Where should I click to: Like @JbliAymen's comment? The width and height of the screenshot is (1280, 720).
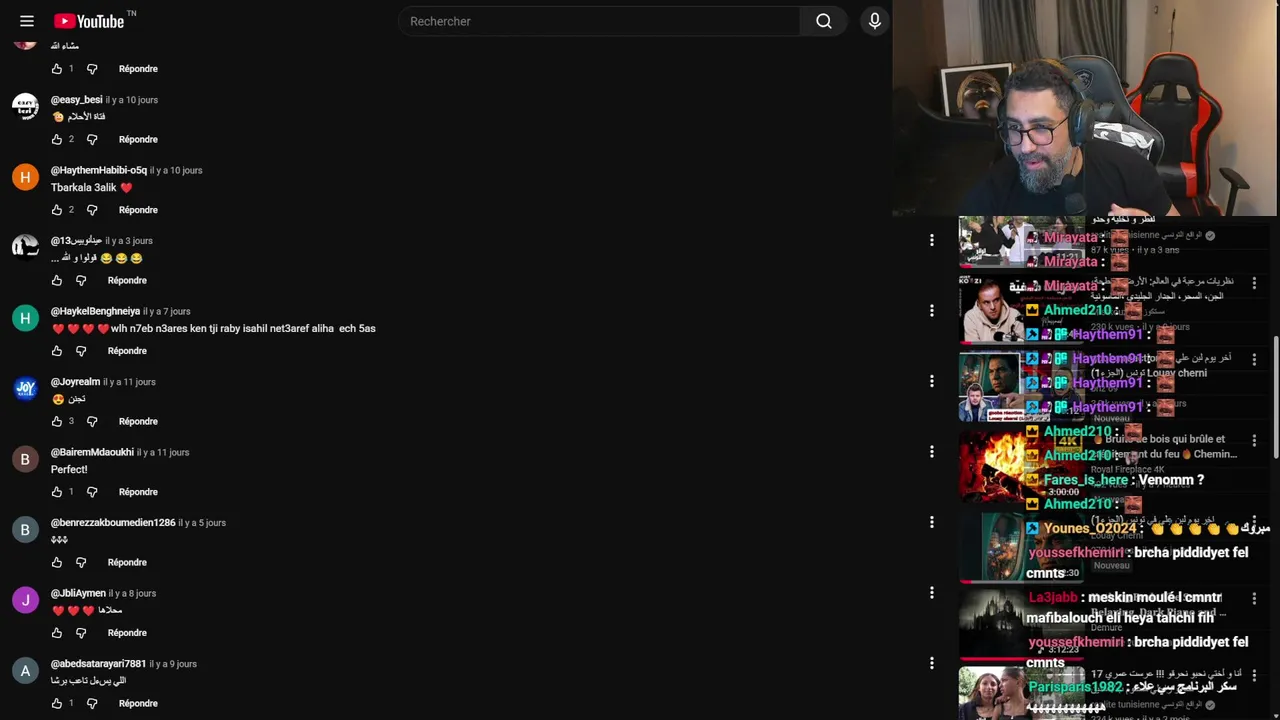(x=57, y=633)
